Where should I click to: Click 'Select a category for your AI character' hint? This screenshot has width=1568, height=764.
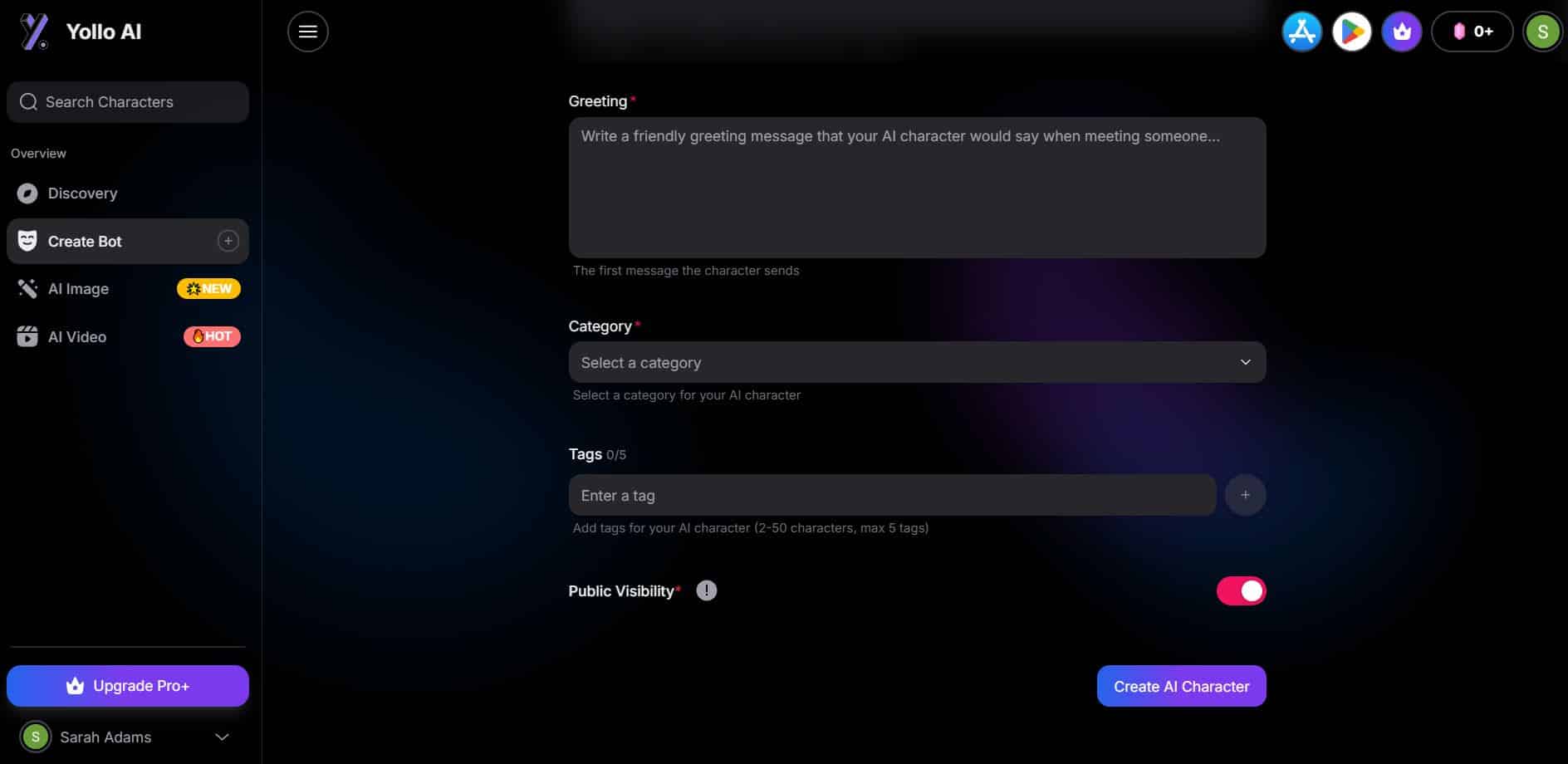[x=687, y=395]
